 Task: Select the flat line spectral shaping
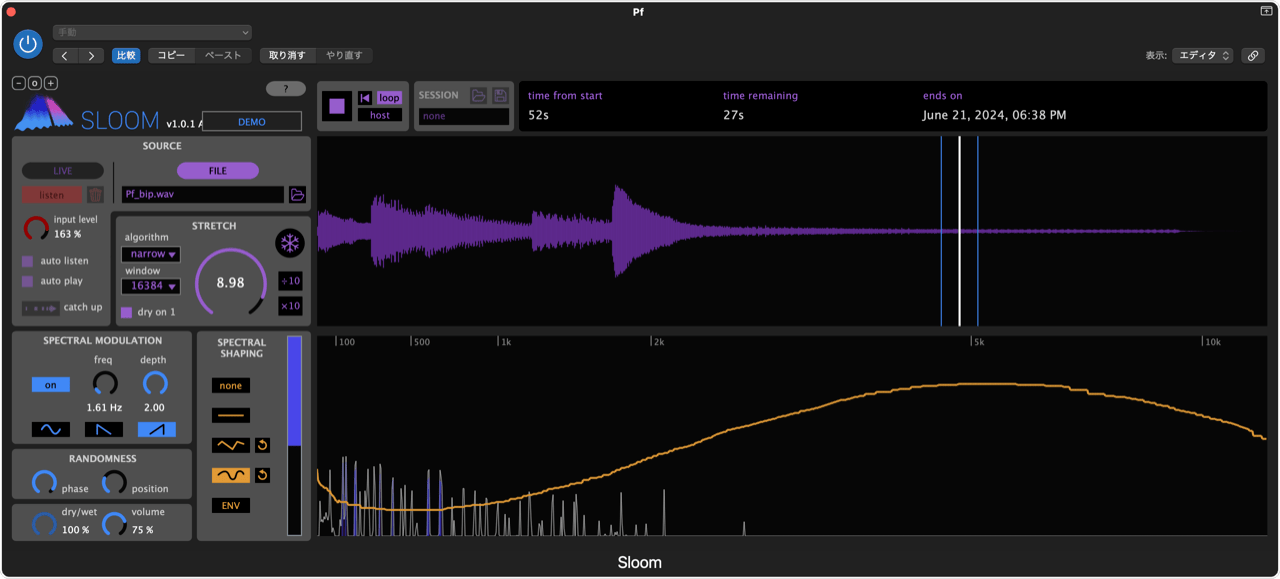(231, 416)
